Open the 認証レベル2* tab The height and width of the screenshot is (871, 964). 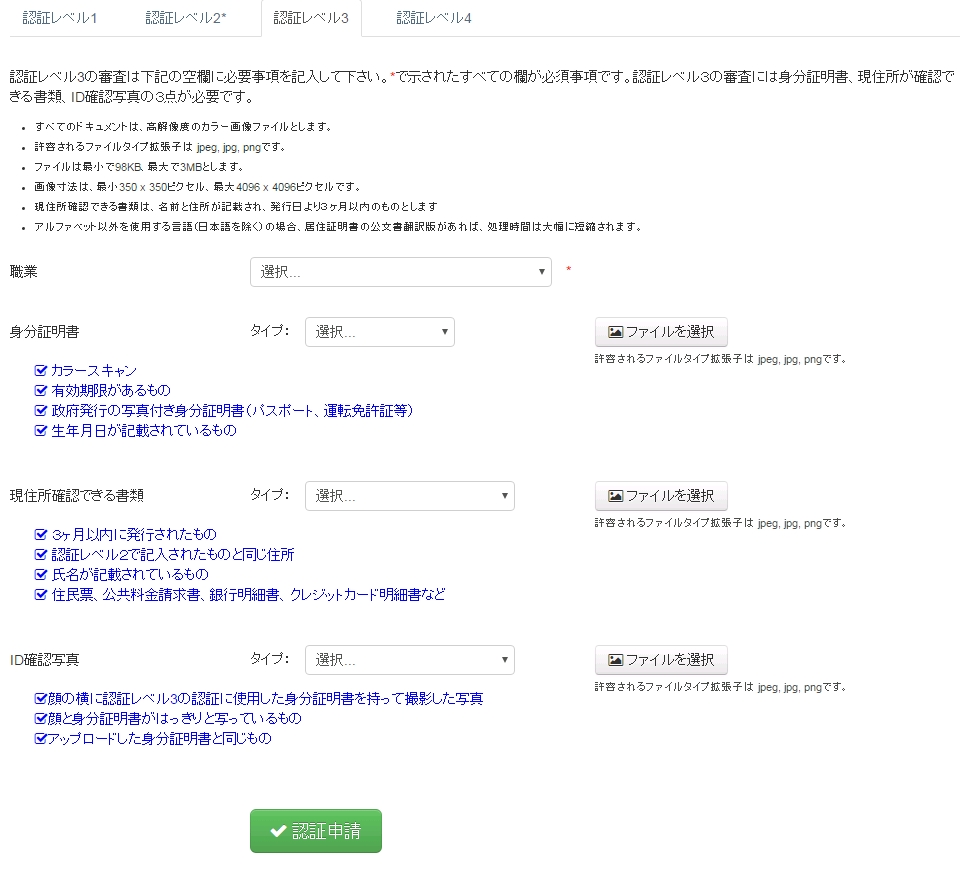(x=185, y=18)
